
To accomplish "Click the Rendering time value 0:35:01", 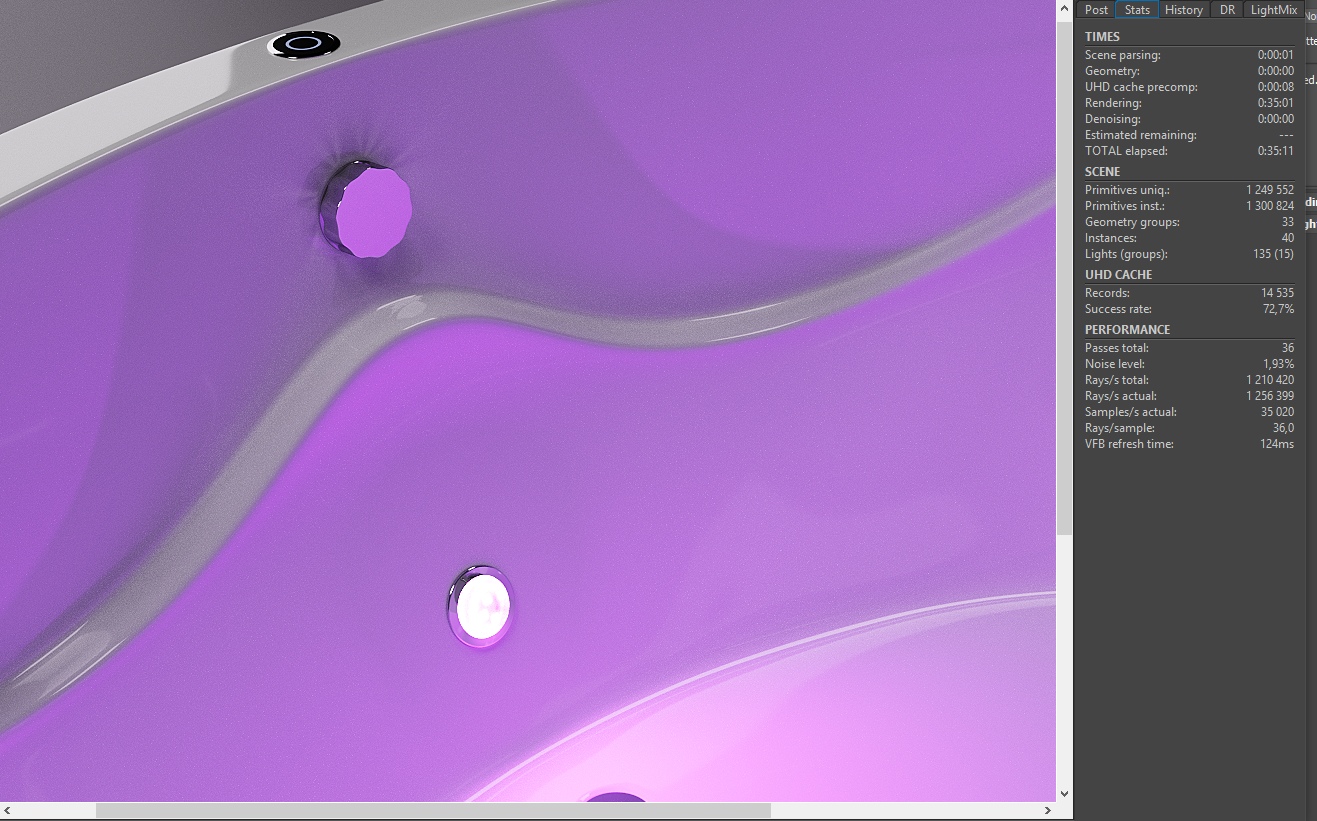I will [x=1275, y=104].
